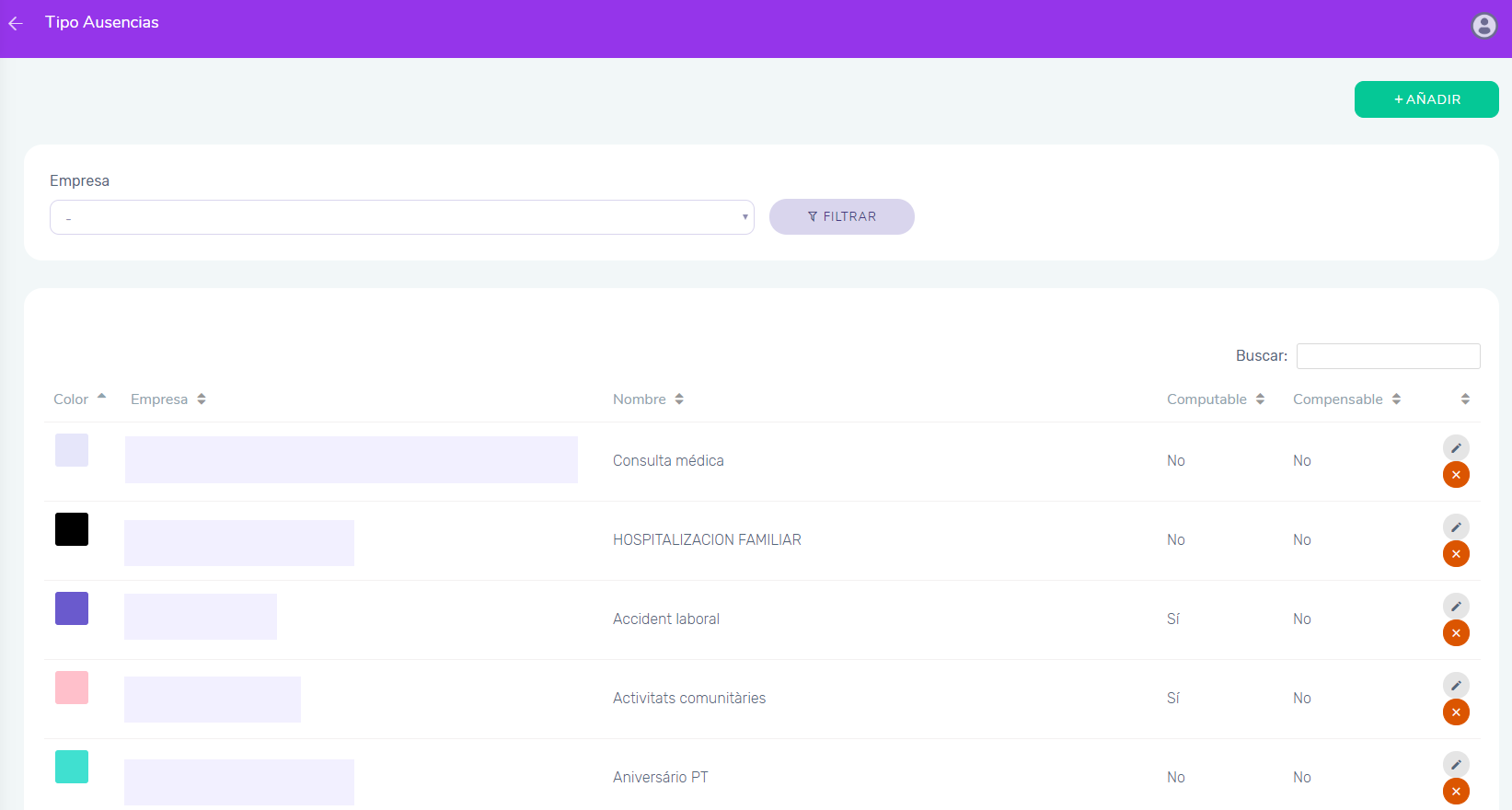The image size is (1512, 810).
Task: Edit the Aniversário PT absence type
Action: click(x=1456, y=765)
